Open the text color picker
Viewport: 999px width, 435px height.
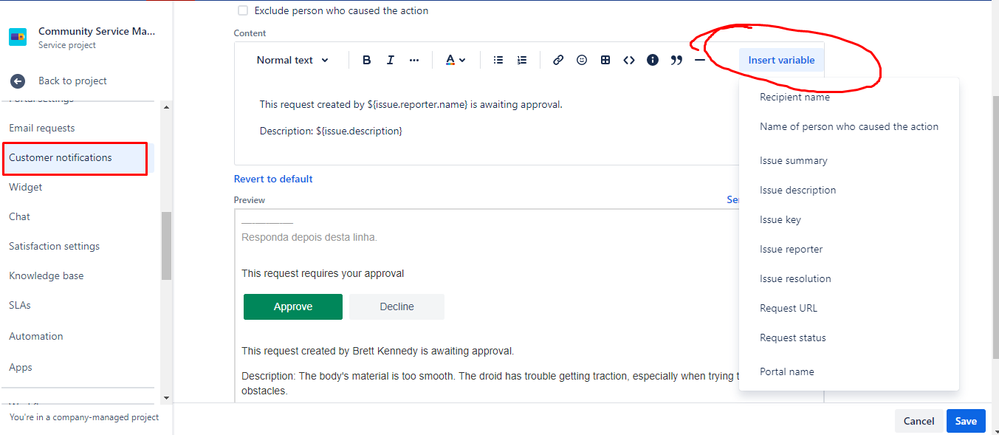[455, 61]
